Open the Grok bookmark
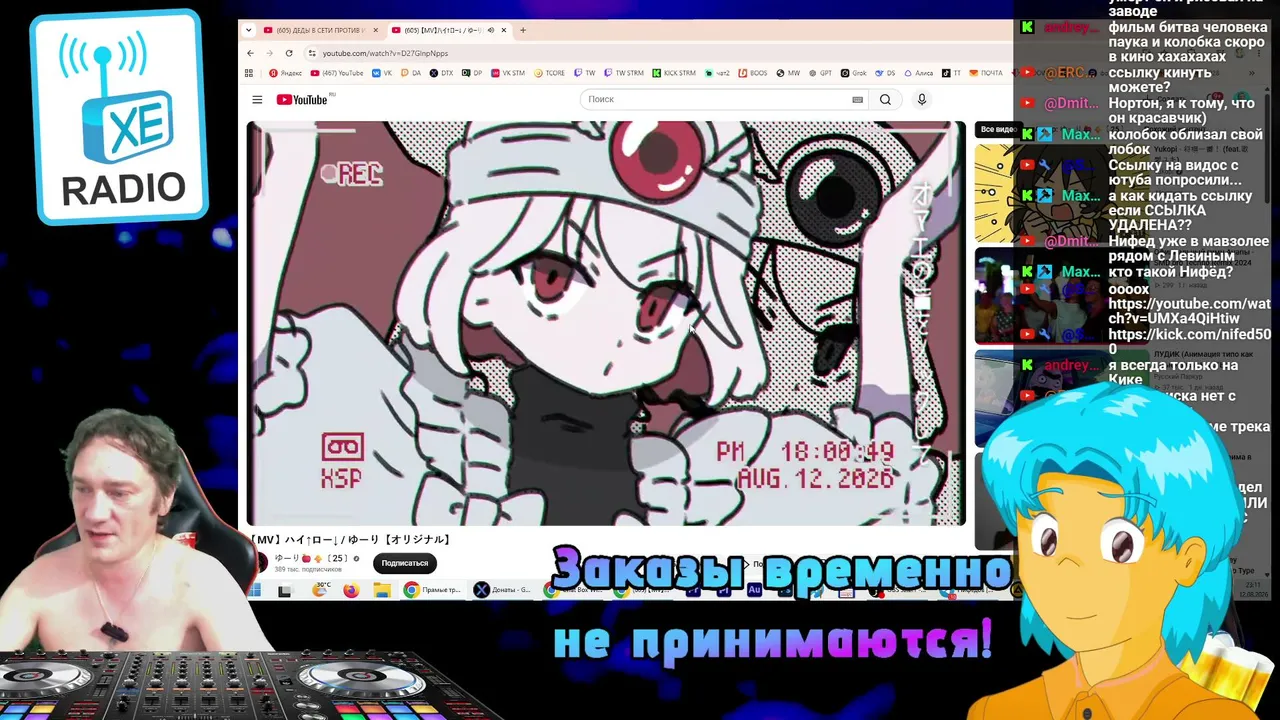The width and height of the screenshot is (1280, 720). point(853,73)
